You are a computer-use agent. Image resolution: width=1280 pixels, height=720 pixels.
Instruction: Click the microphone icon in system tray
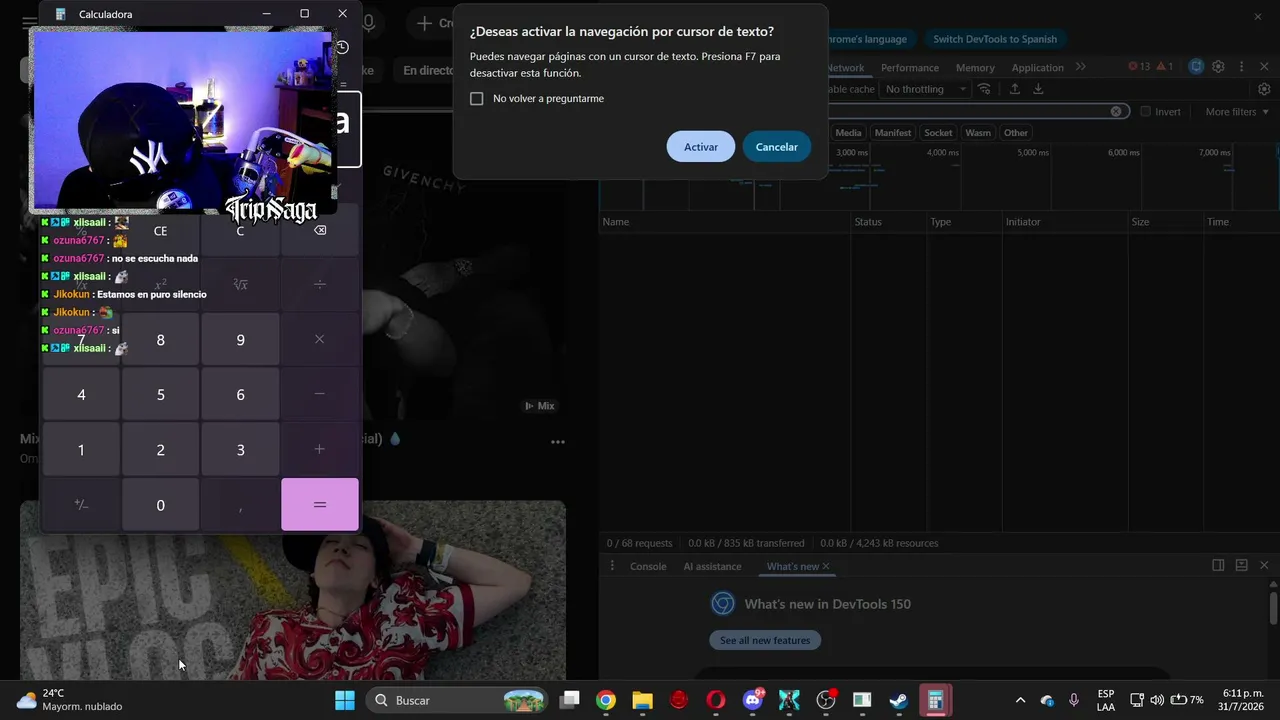pos(1074,700)
